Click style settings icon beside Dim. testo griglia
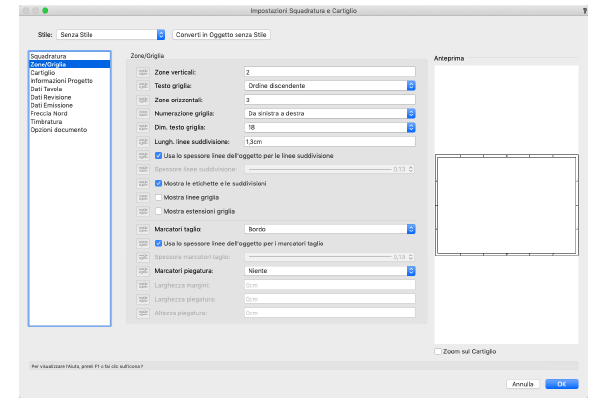The width and height of the screenshot is (611, 403). point(143,127)
